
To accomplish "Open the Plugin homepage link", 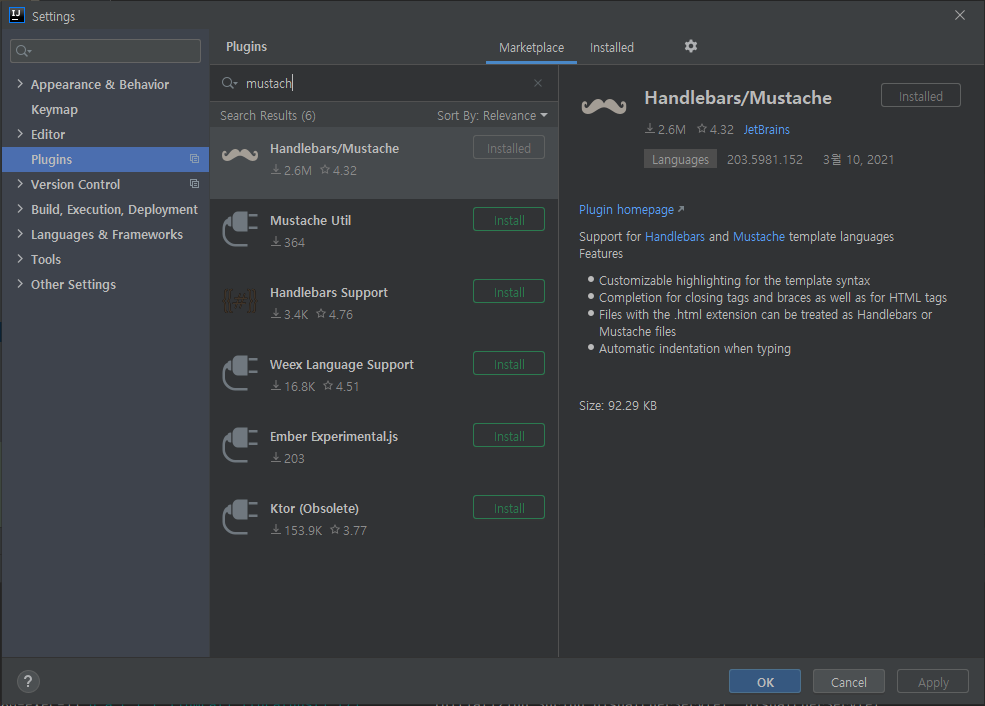I will [631, 210].
